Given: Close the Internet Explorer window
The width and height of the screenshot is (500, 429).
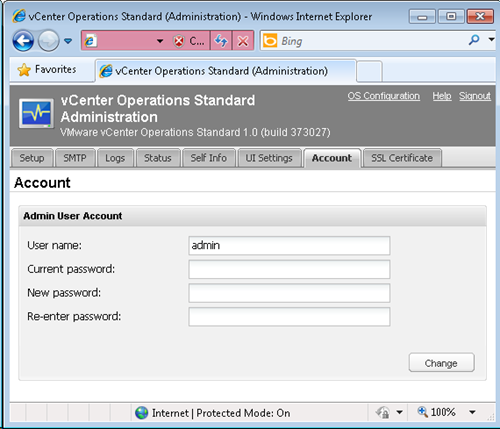Looking at the screenshot, I should 480,16.
